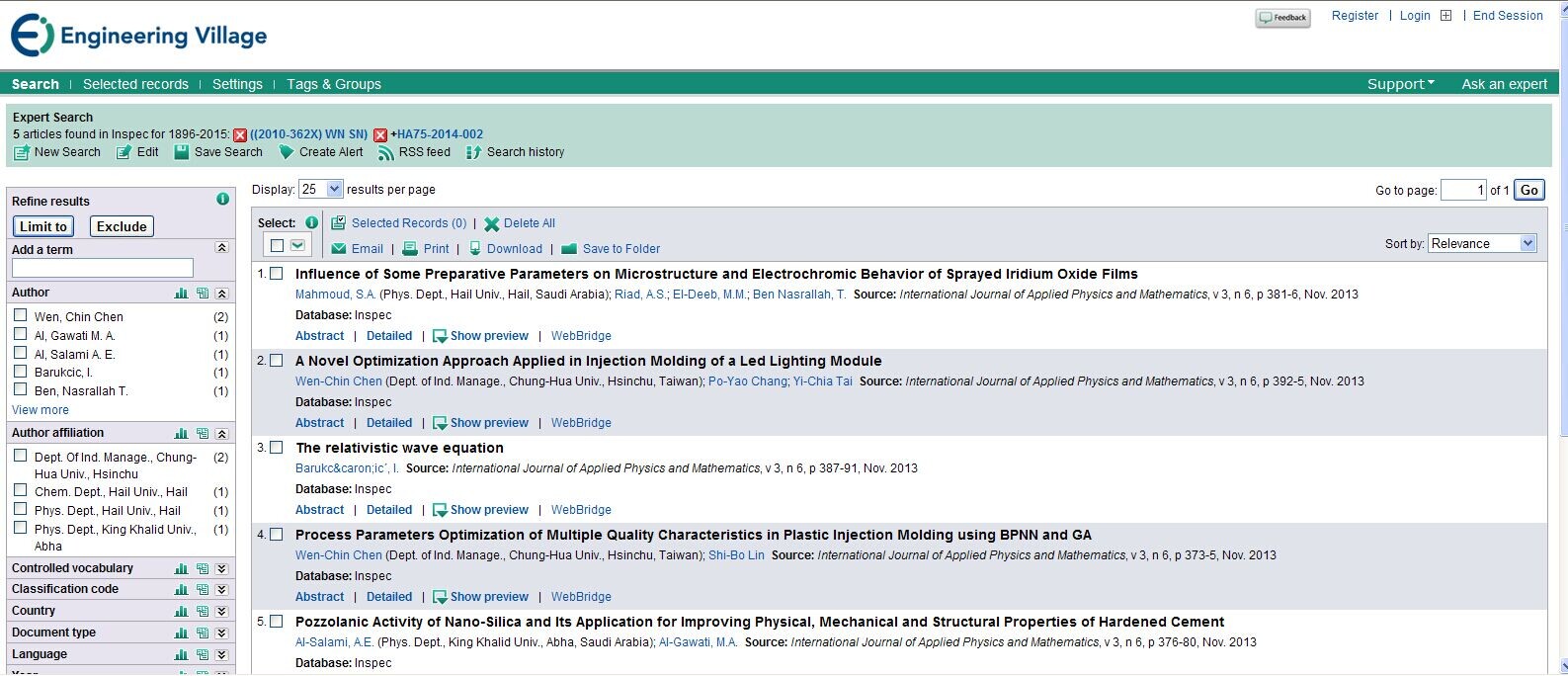Expand the Controlled vocabulary facet
1568x676 pixels.
pos(222,569)
